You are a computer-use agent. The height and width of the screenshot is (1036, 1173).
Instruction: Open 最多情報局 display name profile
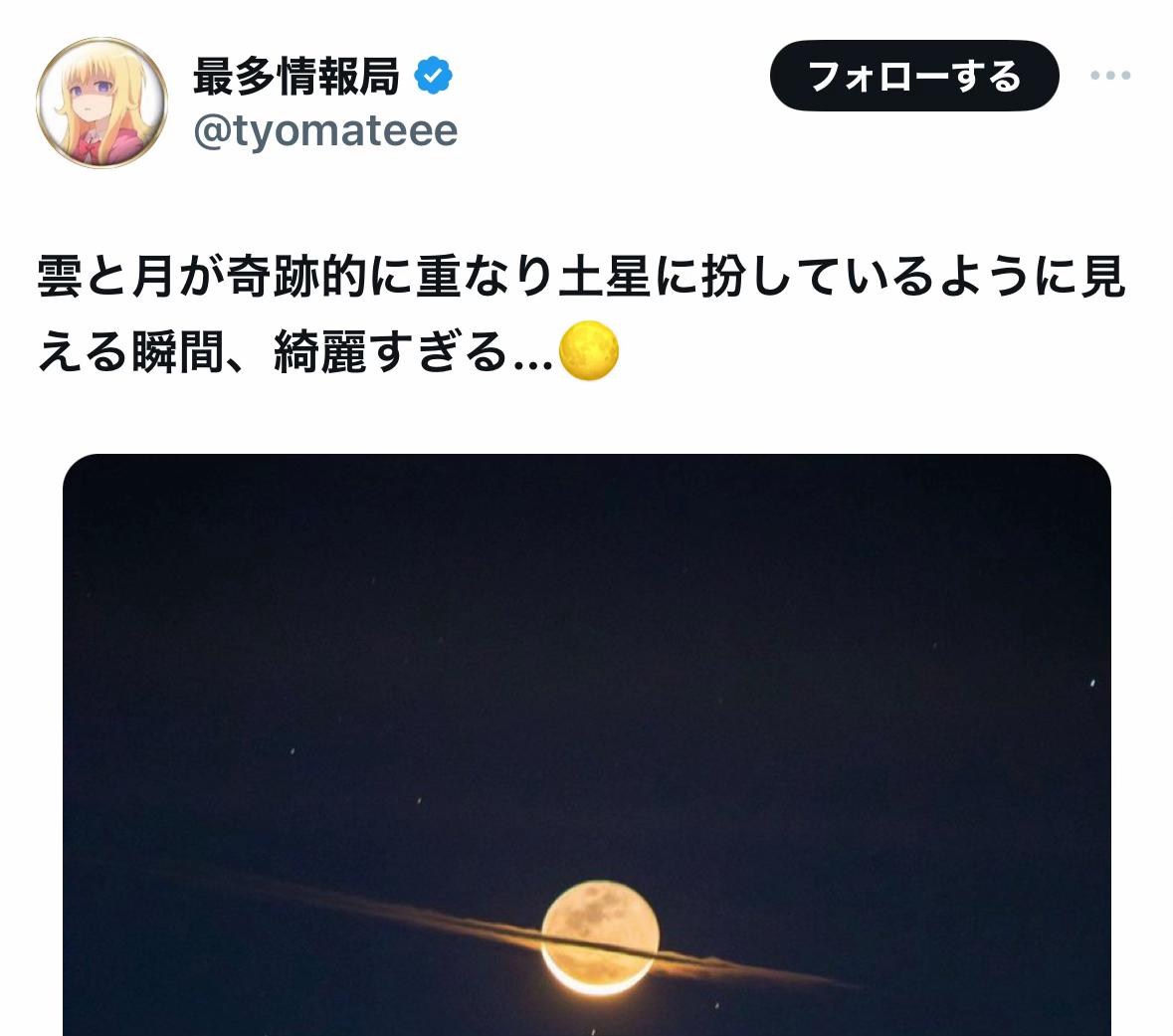(296, 76)
